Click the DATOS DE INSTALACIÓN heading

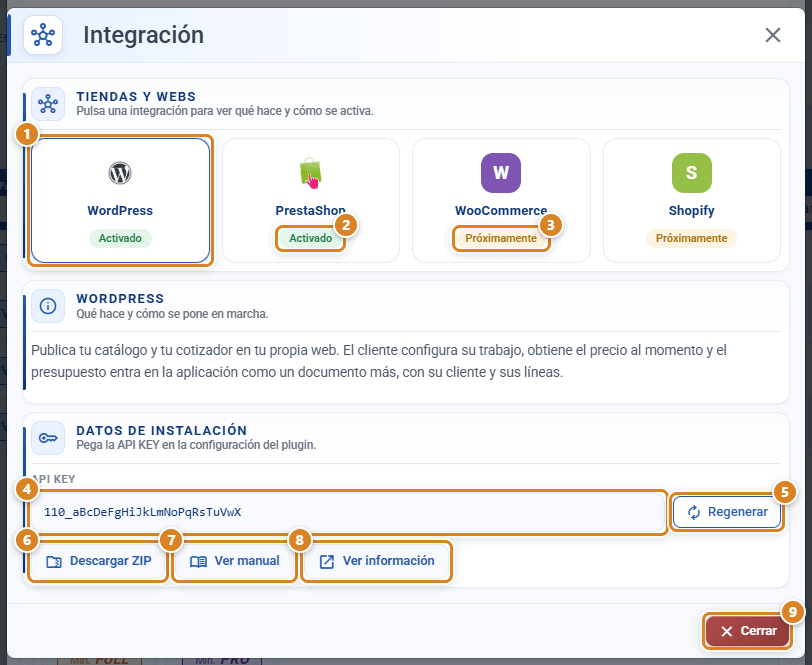coord(162,430)
